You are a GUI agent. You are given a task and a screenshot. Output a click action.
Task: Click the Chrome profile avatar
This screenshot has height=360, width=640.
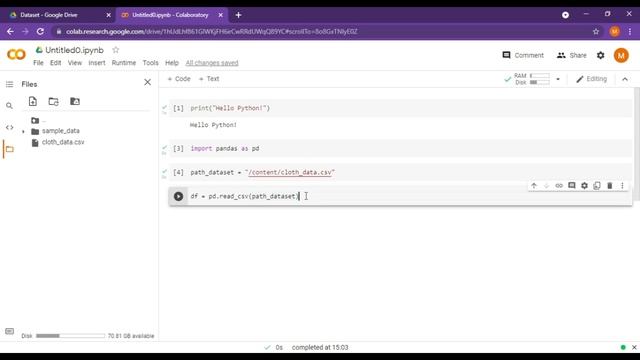[614, 31]
